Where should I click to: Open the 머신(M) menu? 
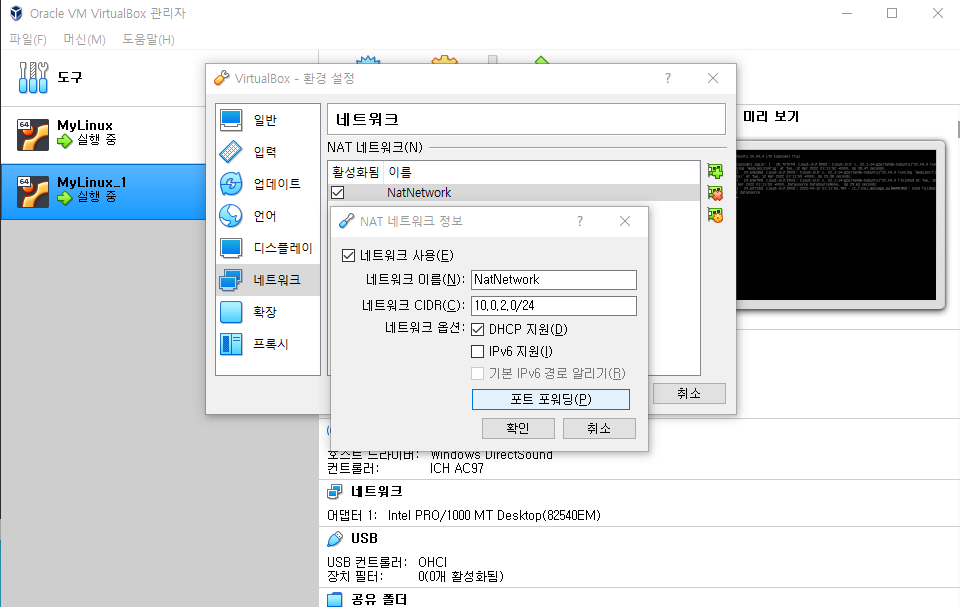[84, 40]
